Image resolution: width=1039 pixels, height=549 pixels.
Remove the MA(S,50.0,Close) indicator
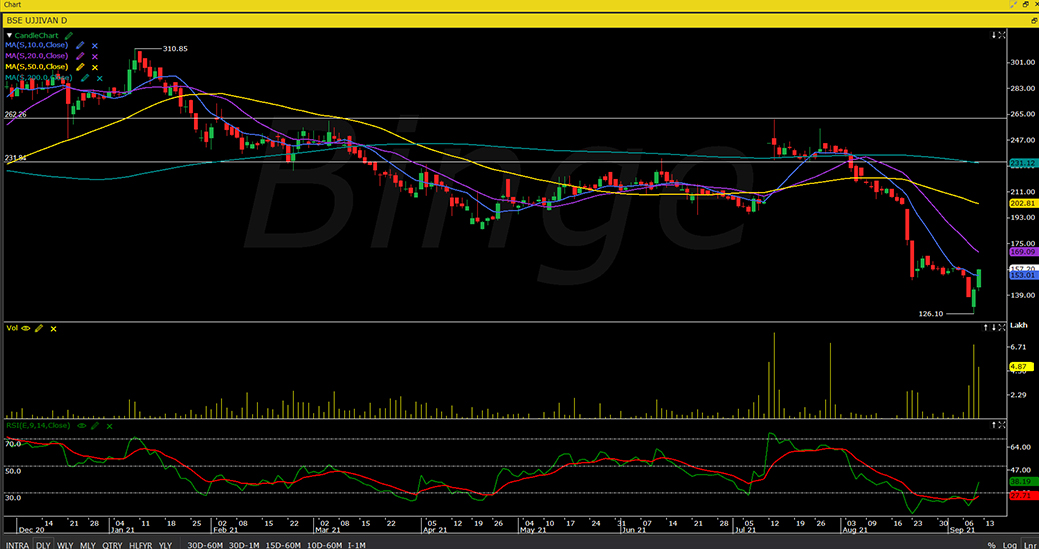pyautogui.click(x=95, y=67)
